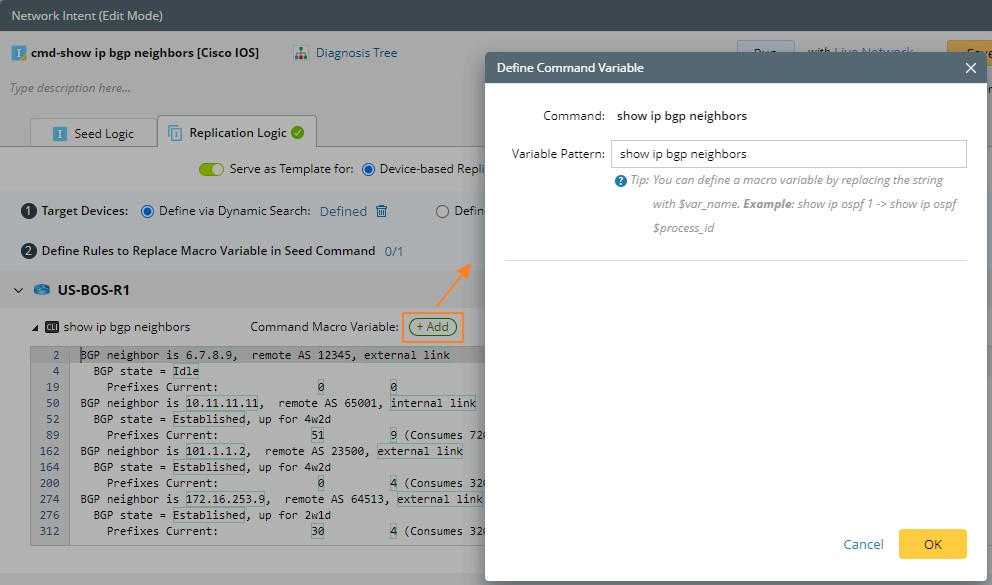Viewport: 992px width, 585px height.
Task: Select the Device-based Replication radio button
Action: click(x=368, y=169)
